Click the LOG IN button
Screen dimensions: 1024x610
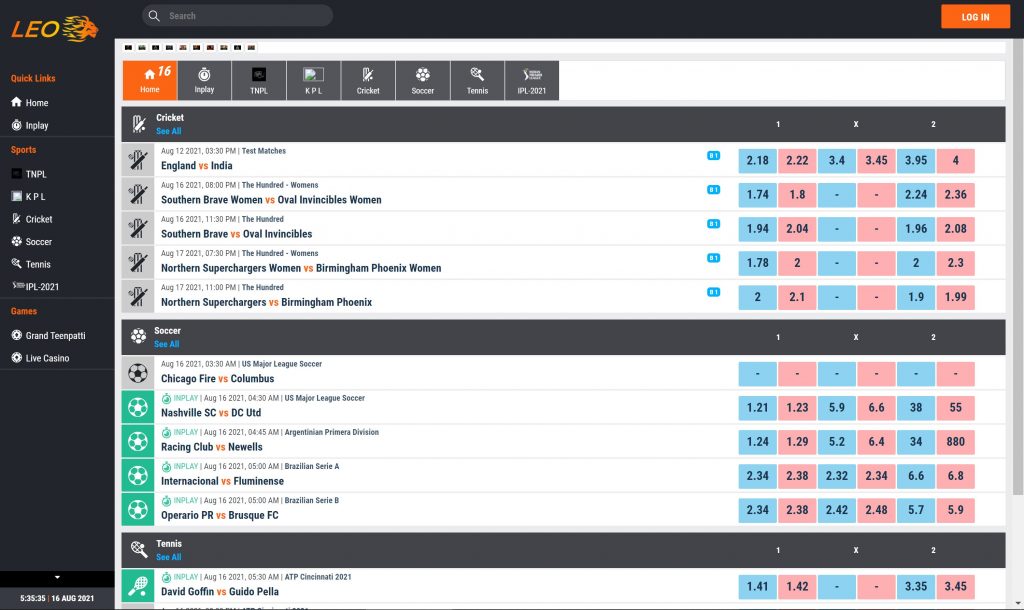975,17
